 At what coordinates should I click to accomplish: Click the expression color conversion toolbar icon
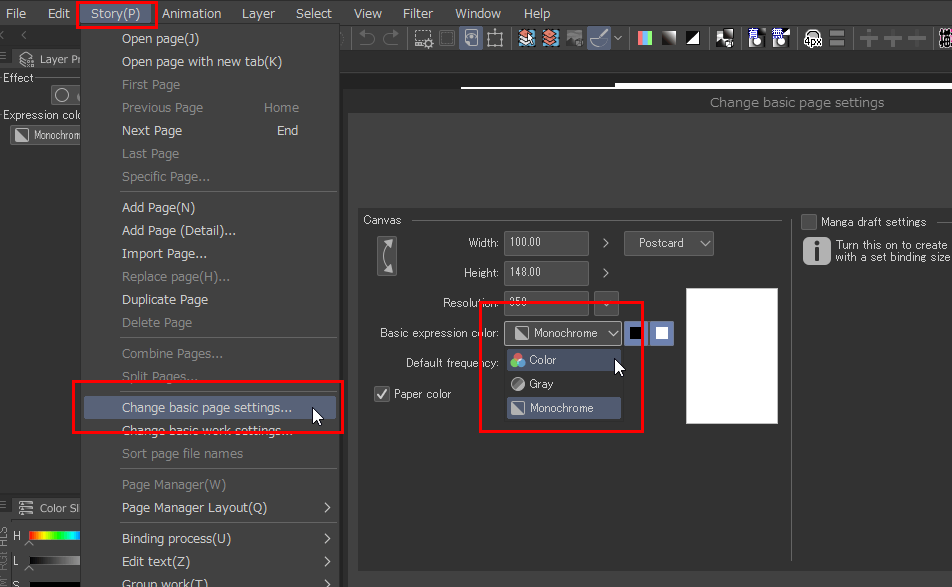tap(724, 38)
